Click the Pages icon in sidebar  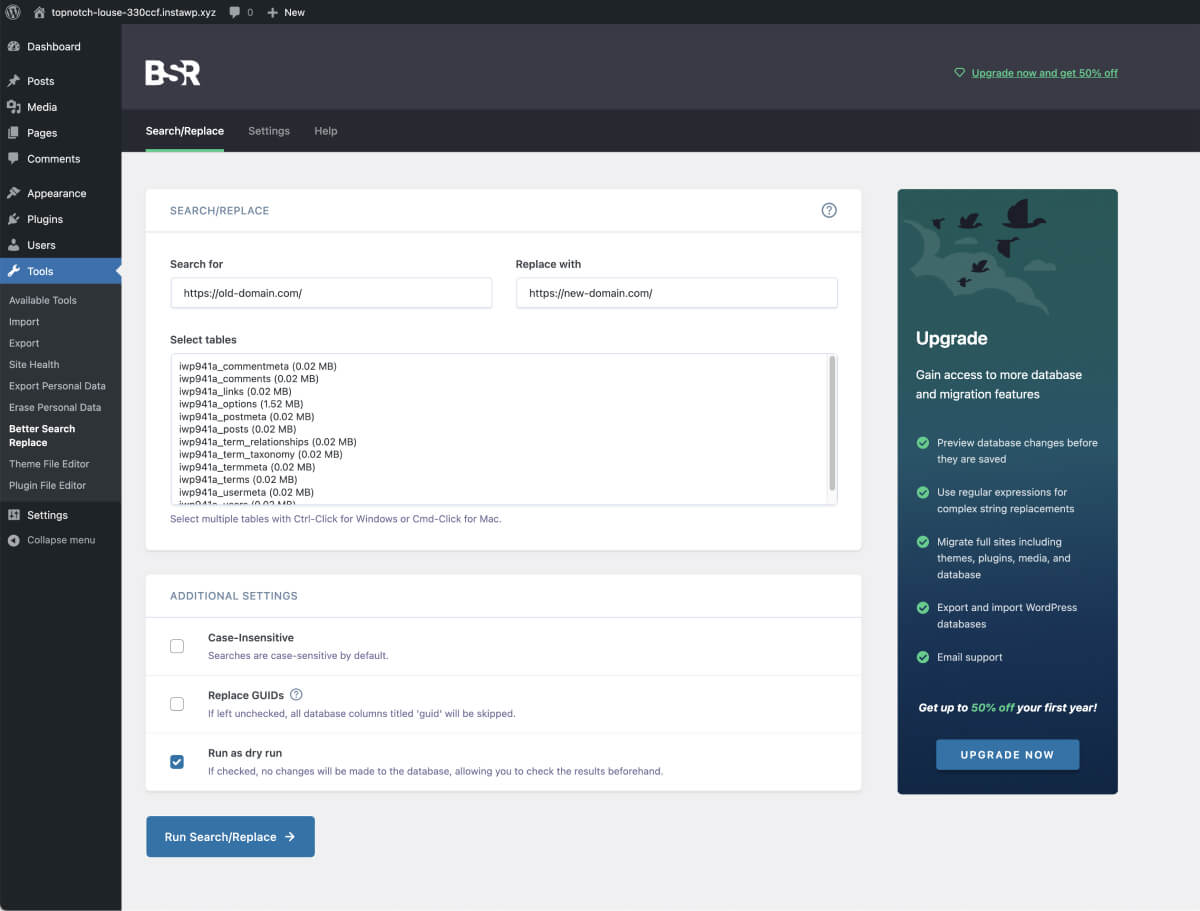coord(13,133)
